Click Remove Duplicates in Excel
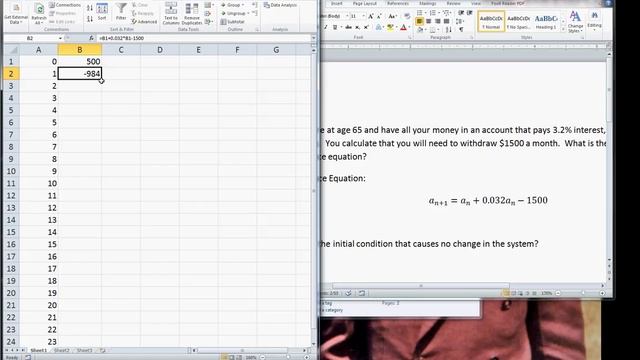 [x=192, y=13]
